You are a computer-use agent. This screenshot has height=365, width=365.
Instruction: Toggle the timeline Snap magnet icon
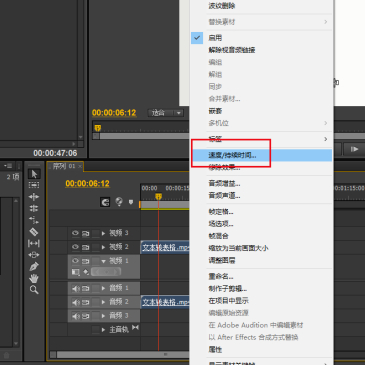tap(105, 202)
